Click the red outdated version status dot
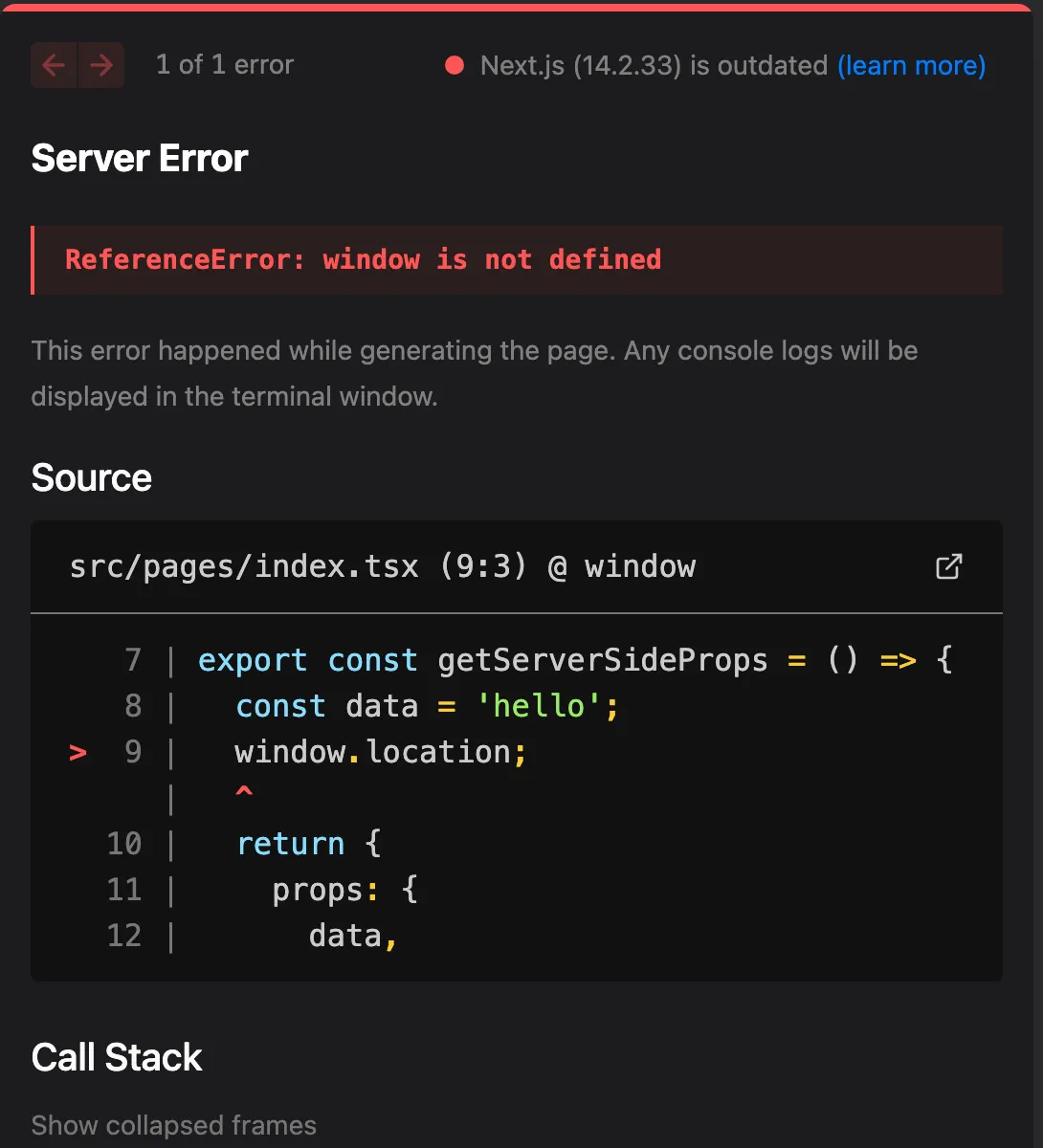Image resolution: width=1043 pixels, height=1148 pixels. 455,65
